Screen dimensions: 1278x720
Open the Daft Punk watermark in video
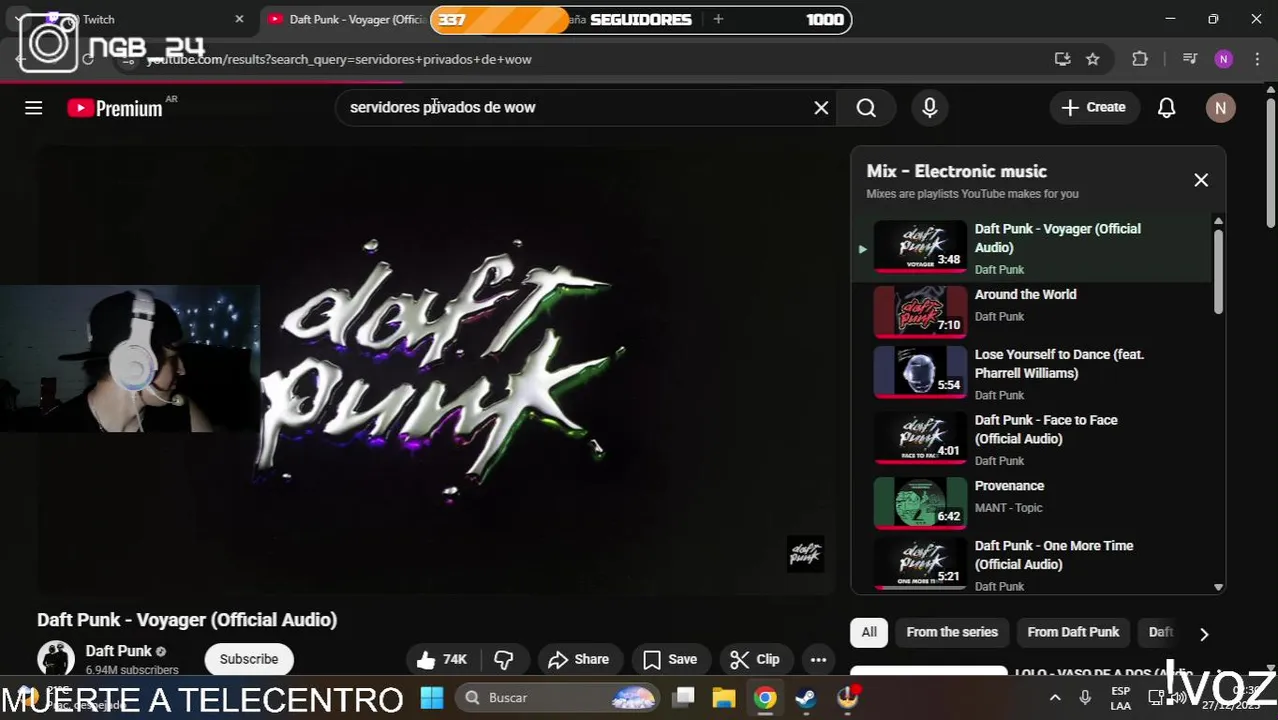coord(805,554)
